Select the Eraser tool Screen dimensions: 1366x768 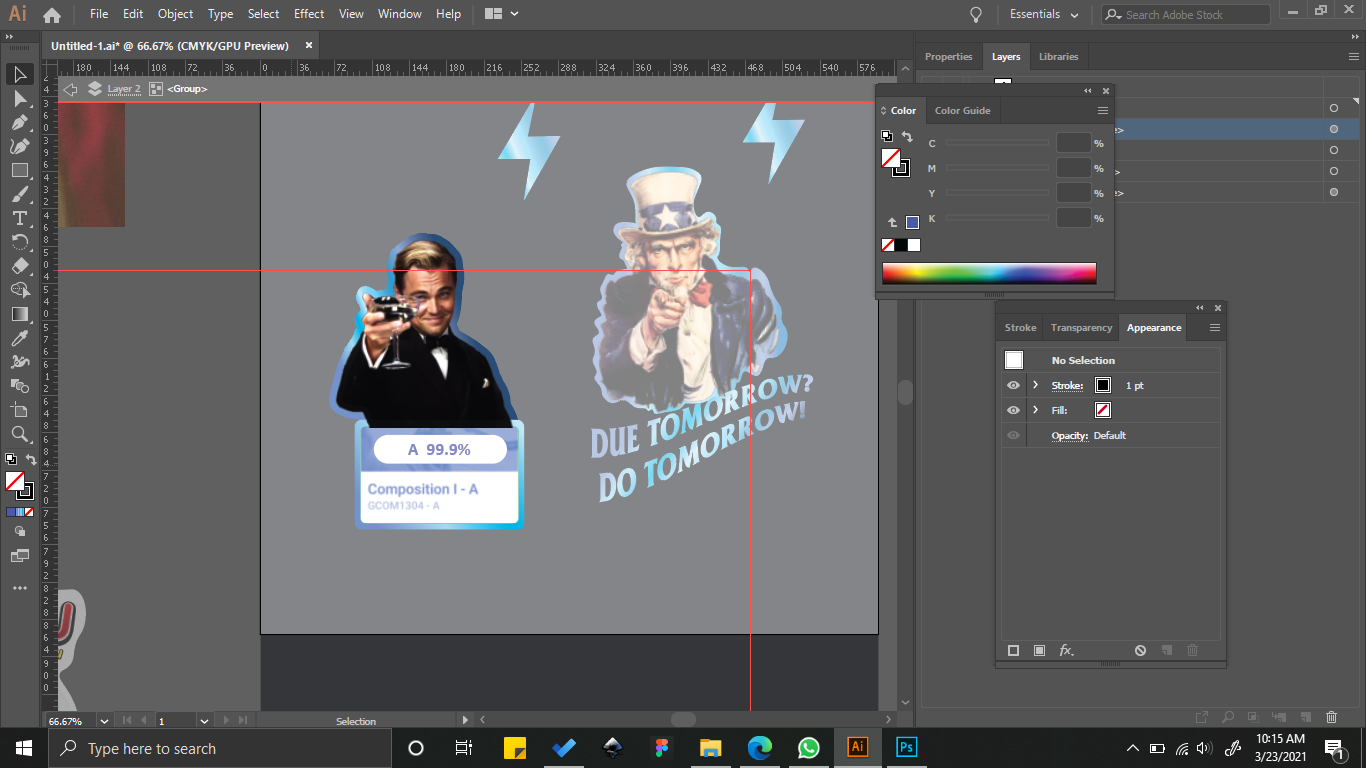(20, 266)
